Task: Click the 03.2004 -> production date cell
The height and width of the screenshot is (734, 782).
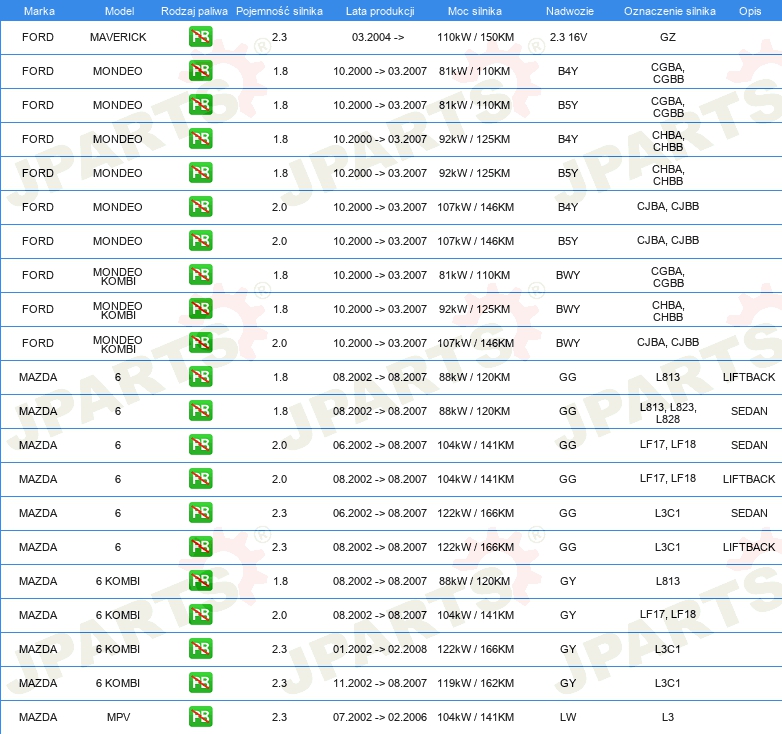Action: coord(378,37)
